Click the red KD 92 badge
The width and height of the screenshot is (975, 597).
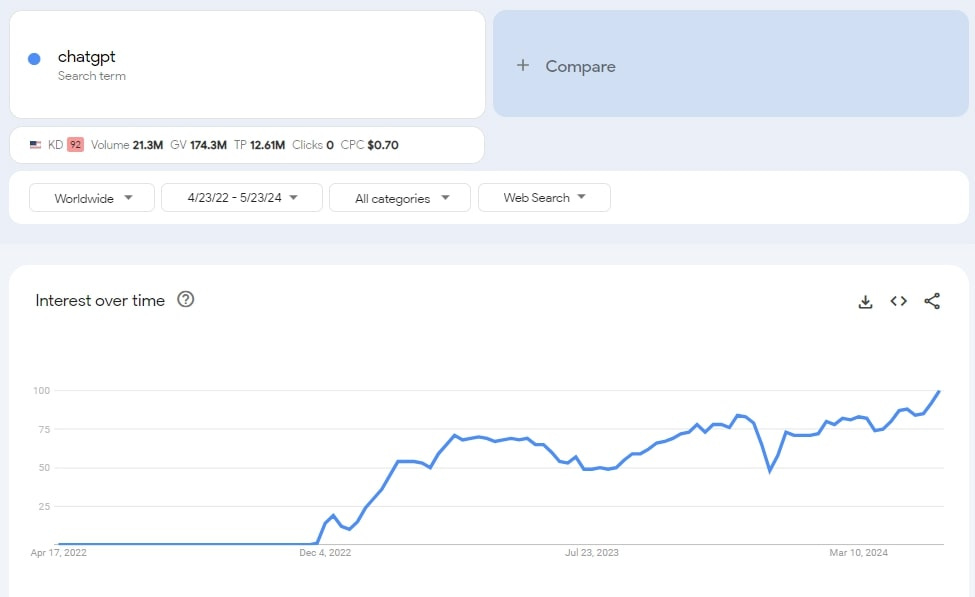point(75,144)
